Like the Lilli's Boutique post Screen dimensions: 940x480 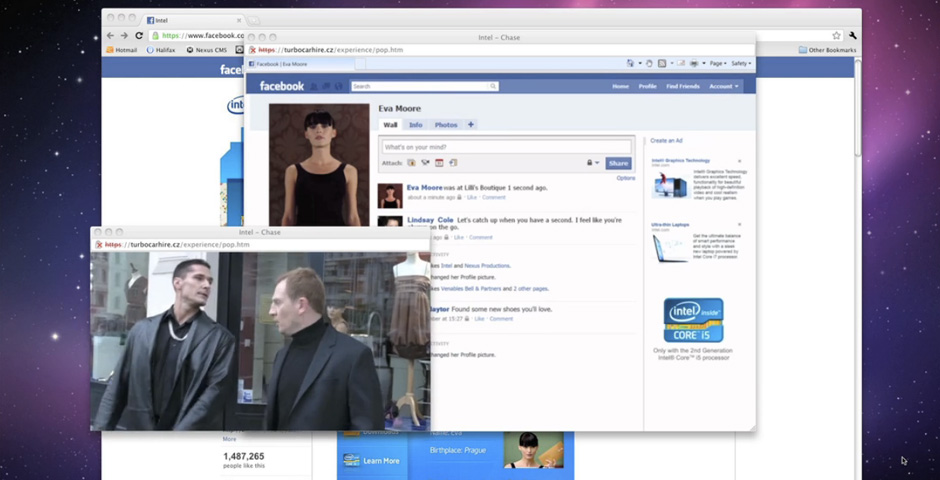tap(472, 197)
